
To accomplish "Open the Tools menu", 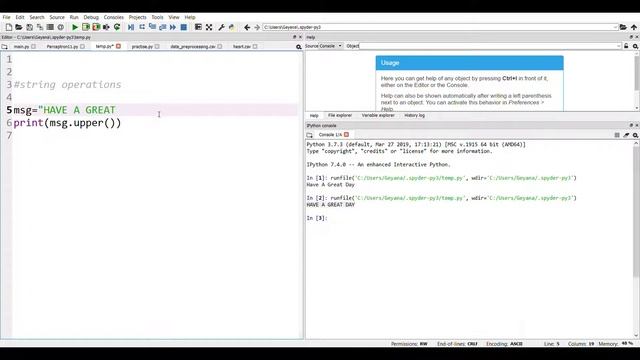I will 157,17.
